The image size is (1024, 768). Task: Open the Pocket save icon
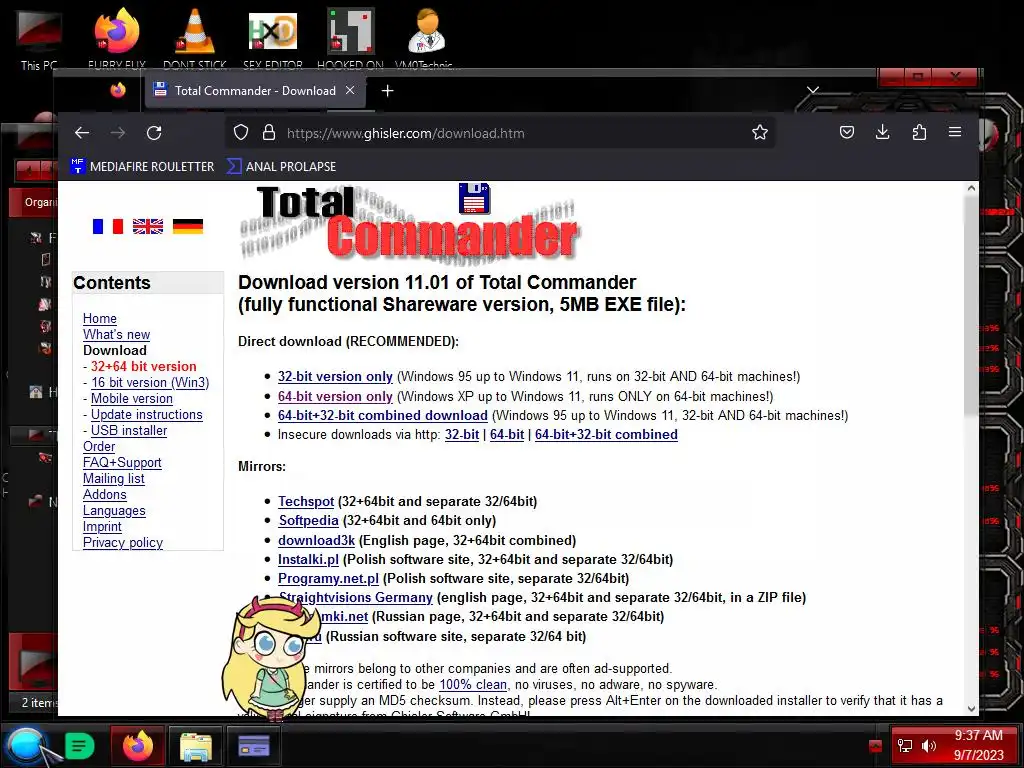[846, 133]
